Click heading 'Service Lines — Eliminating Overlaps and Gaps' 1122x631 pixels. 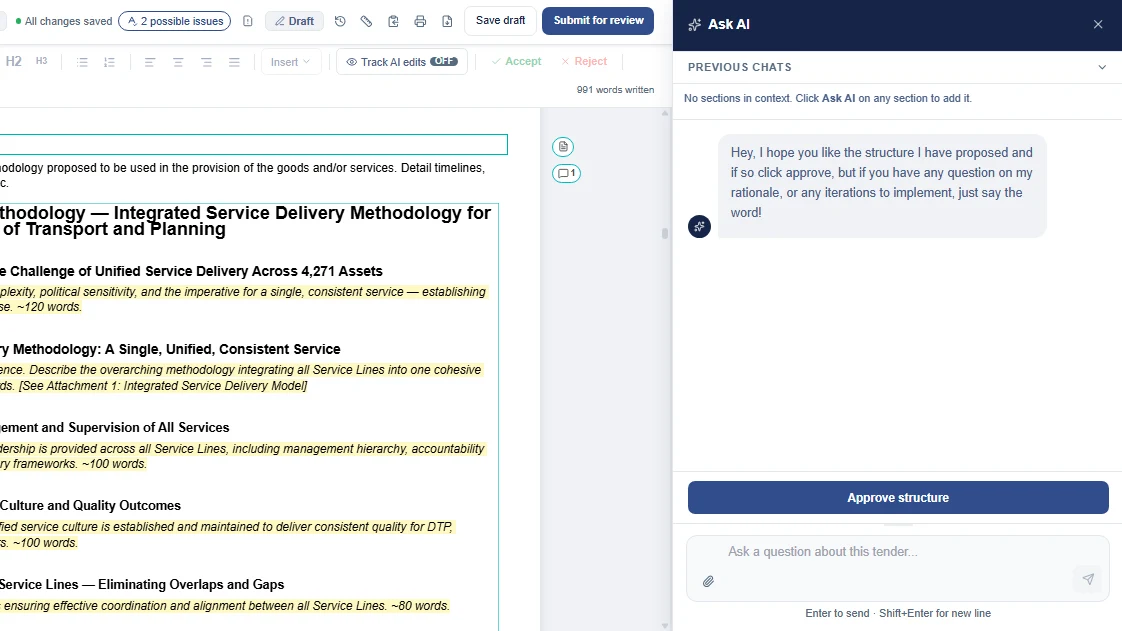click(142, 584)
